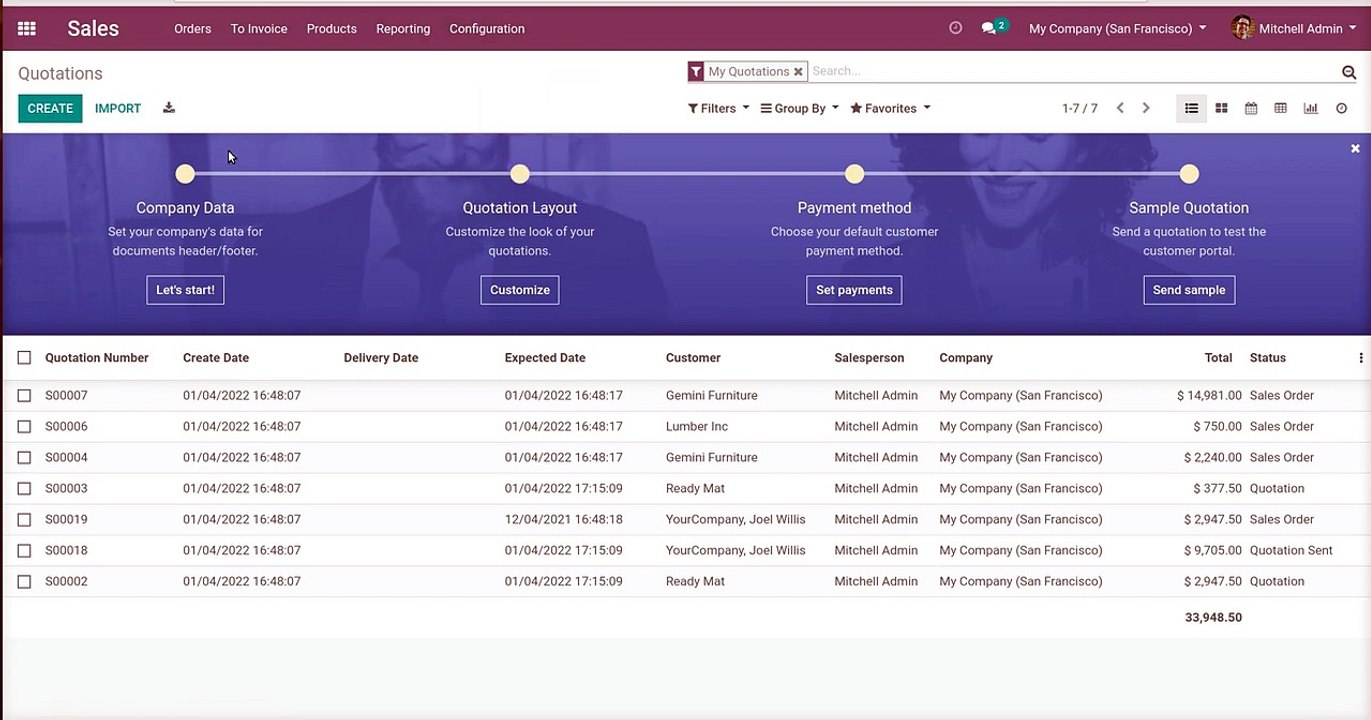Screen dimensions: 1371x720
Task: Check the S00007 row checkbox
Action: 24,396
